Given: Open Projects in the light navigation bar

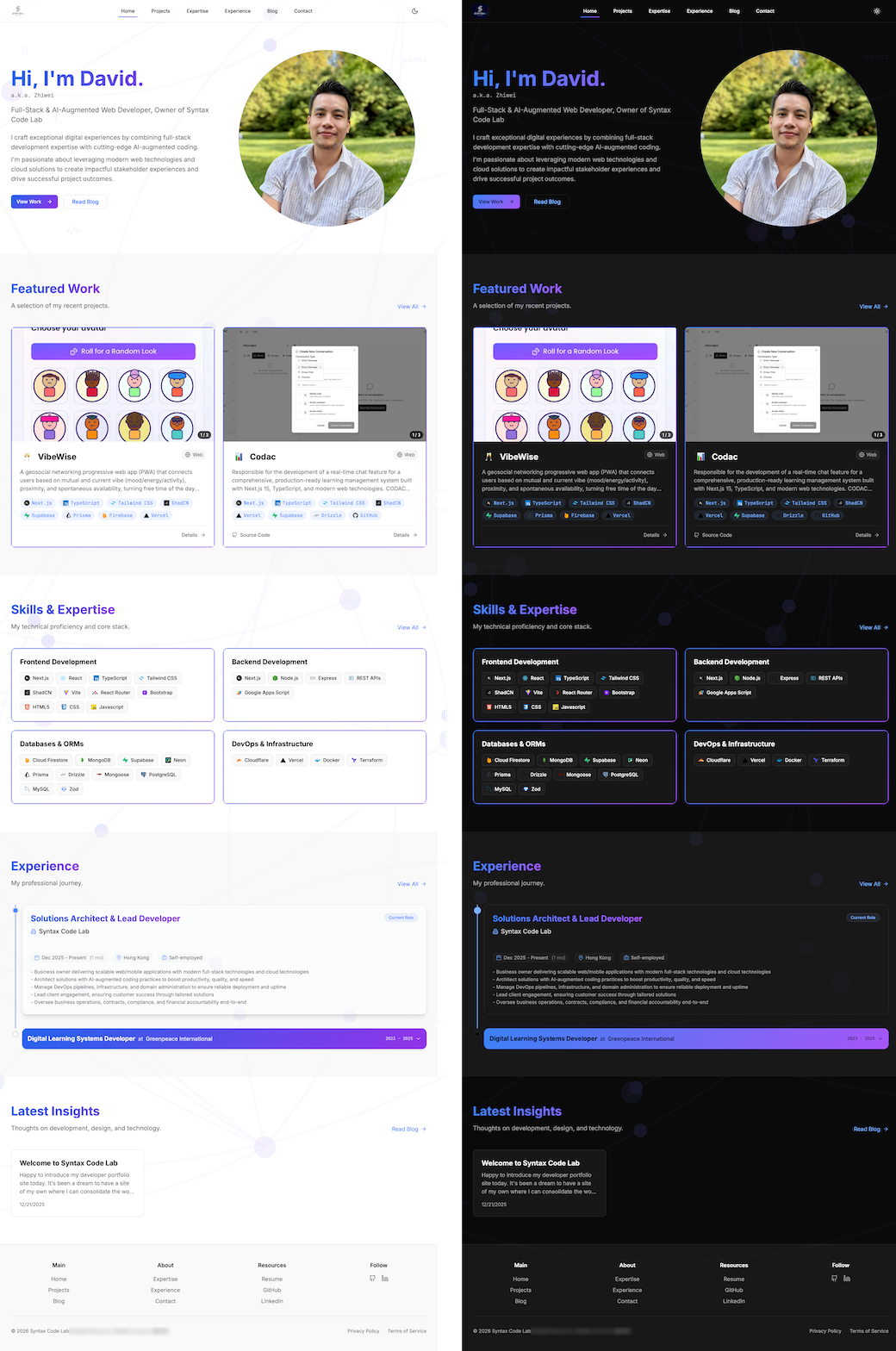Looking at the screenshot, I should [160, 11].
